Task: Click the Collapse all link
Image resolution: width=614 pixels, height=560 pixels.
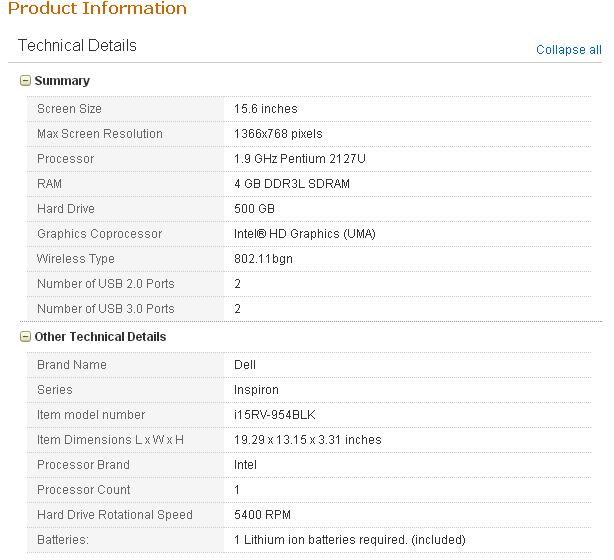Action: (x=569, y=50)
